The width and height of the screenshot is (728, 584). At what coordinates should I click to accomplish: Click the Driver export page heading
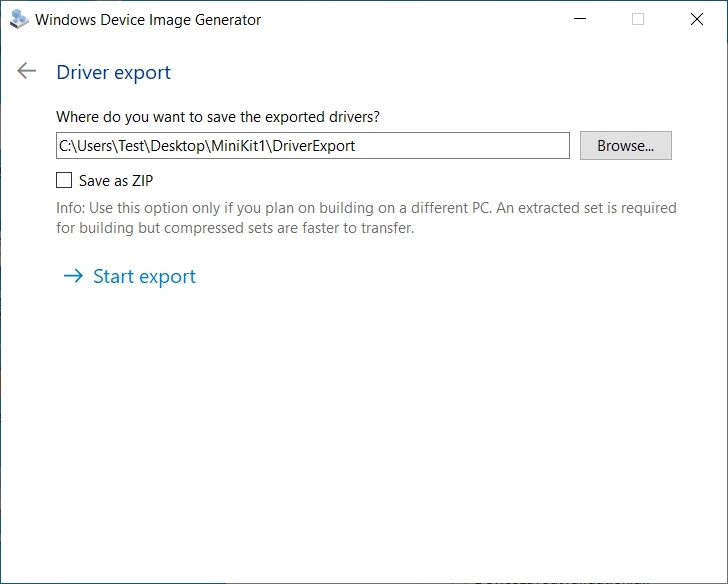(x=113, y=72)
